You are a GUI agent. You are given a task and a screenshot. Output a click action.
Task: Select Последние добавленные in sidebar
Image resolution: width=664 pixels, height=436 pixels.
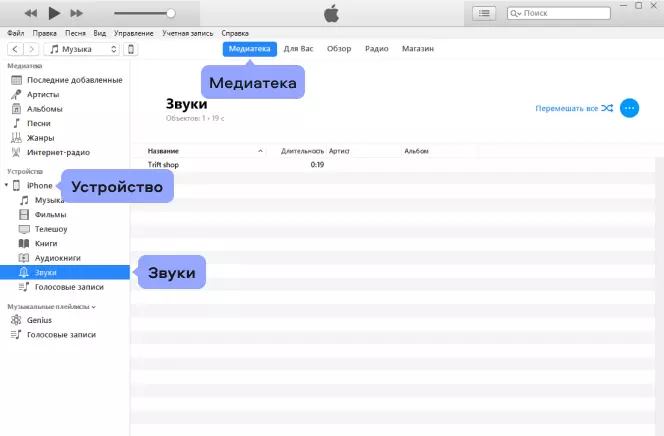click(65, 80)
